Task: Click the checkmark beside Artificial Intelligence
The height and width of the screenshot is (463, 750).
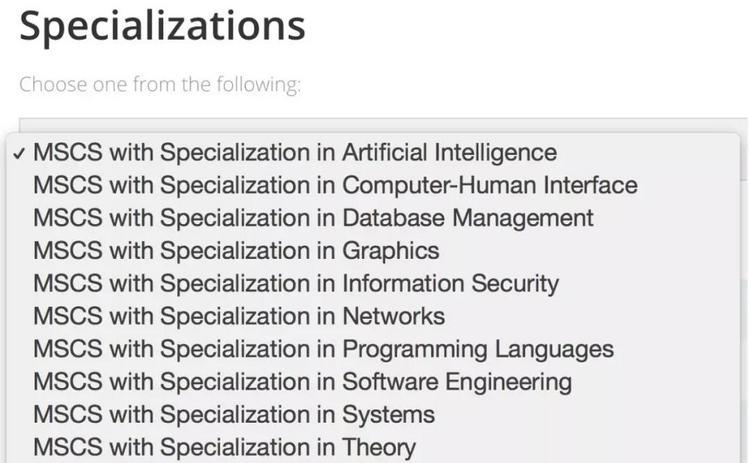Action: [x=20, y=154]
